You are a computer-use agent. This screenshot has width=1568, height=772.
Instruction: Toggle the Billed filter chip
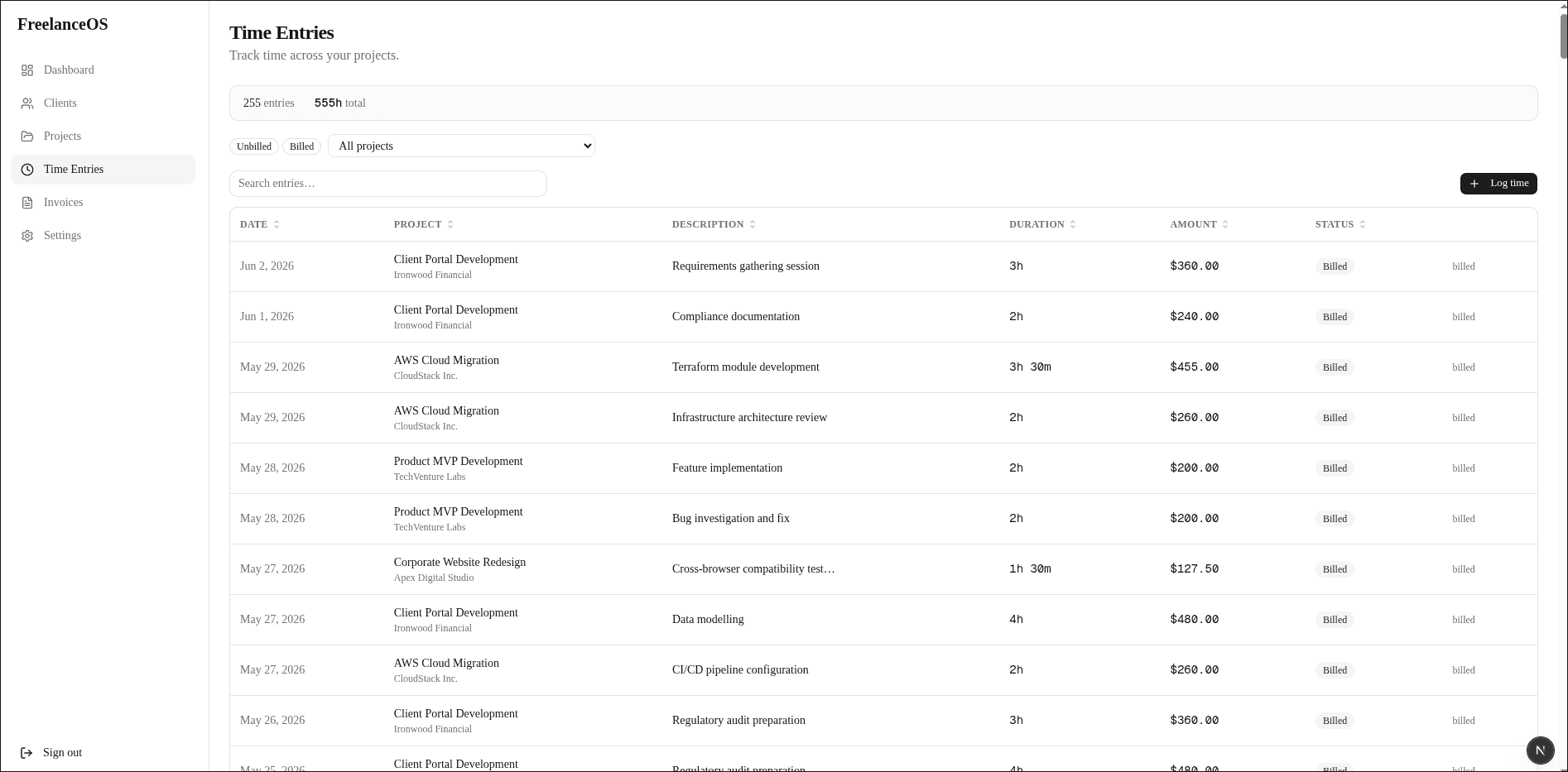click(301, 146)
